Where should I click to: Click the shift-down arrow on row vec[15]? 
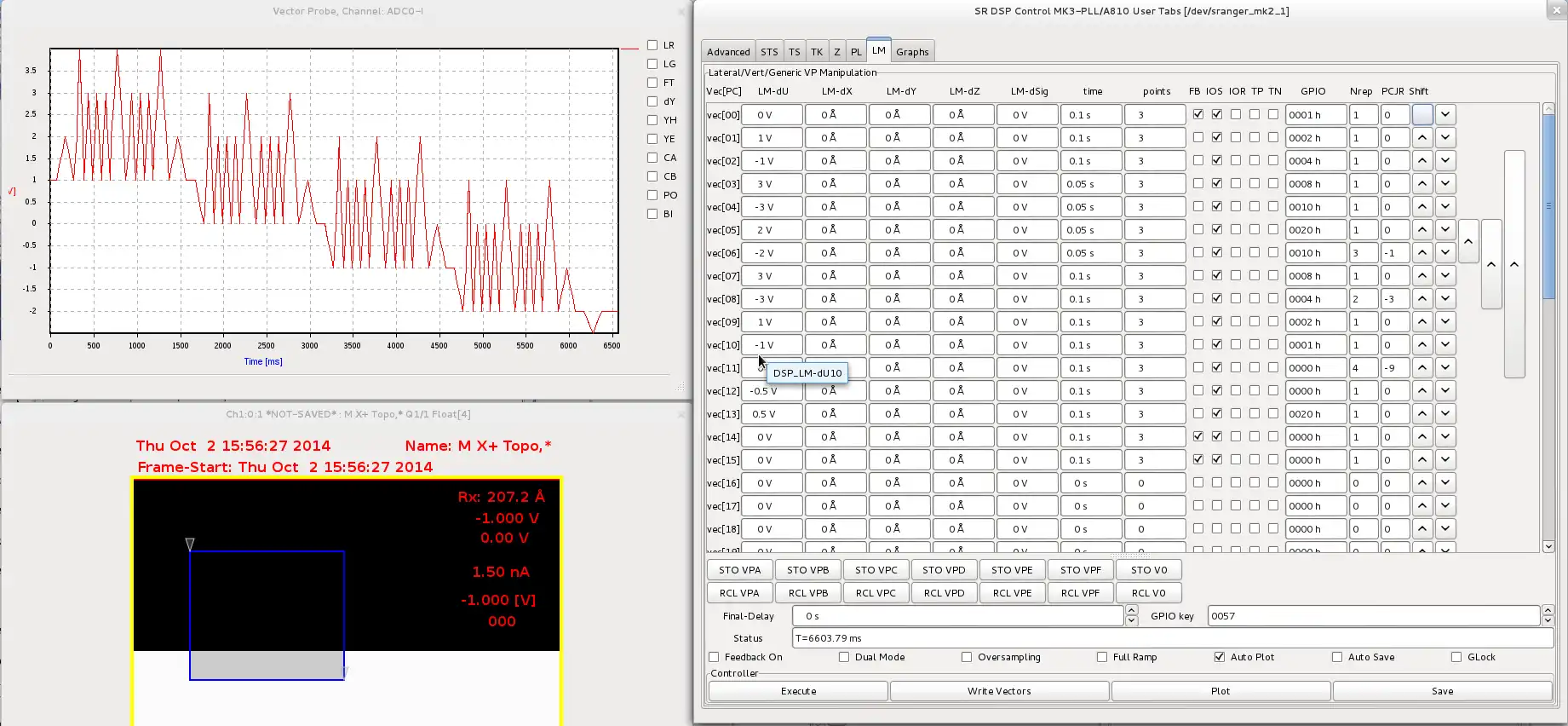1445,459
